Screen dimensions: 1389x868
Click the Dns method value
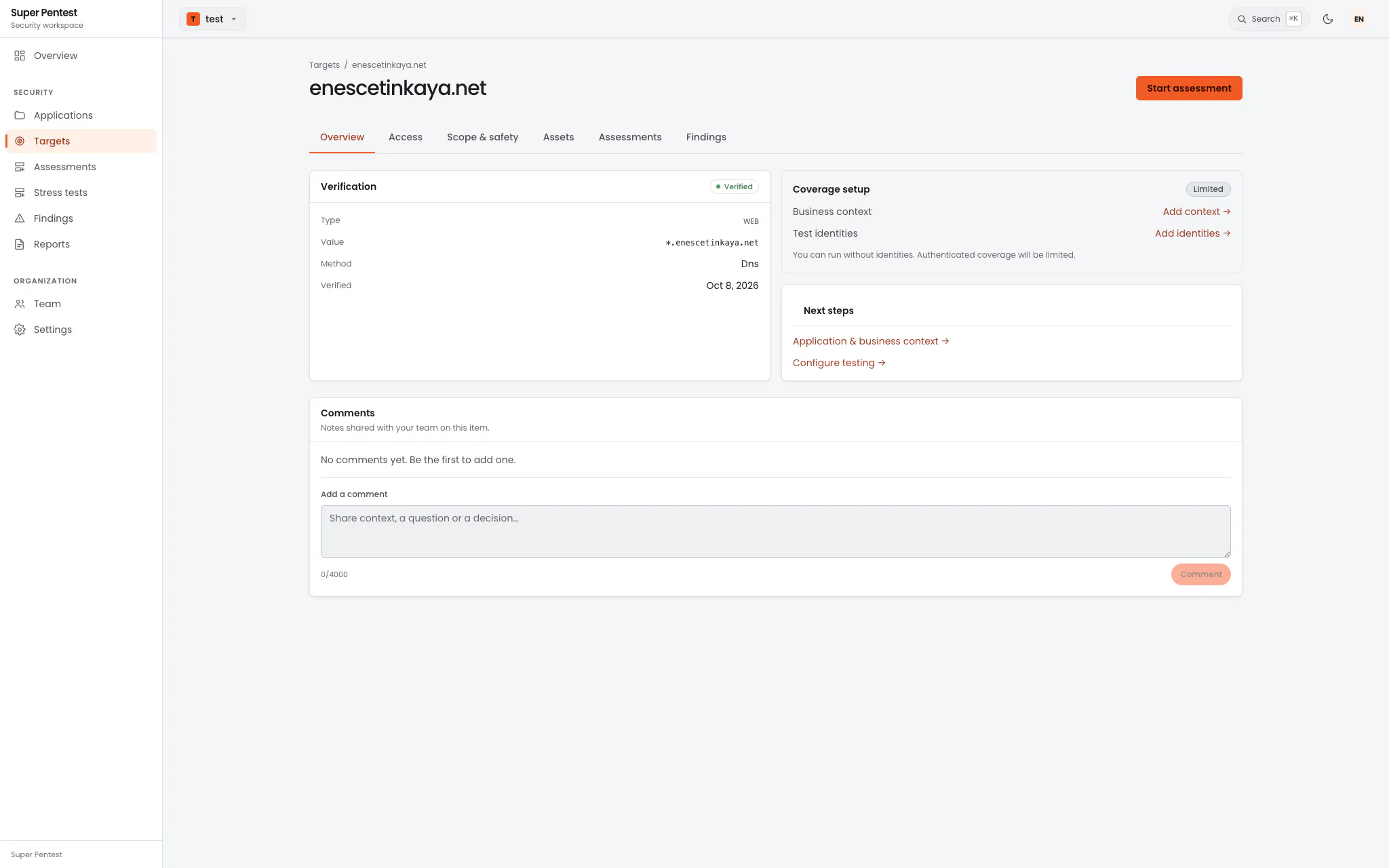coord(749,264)
